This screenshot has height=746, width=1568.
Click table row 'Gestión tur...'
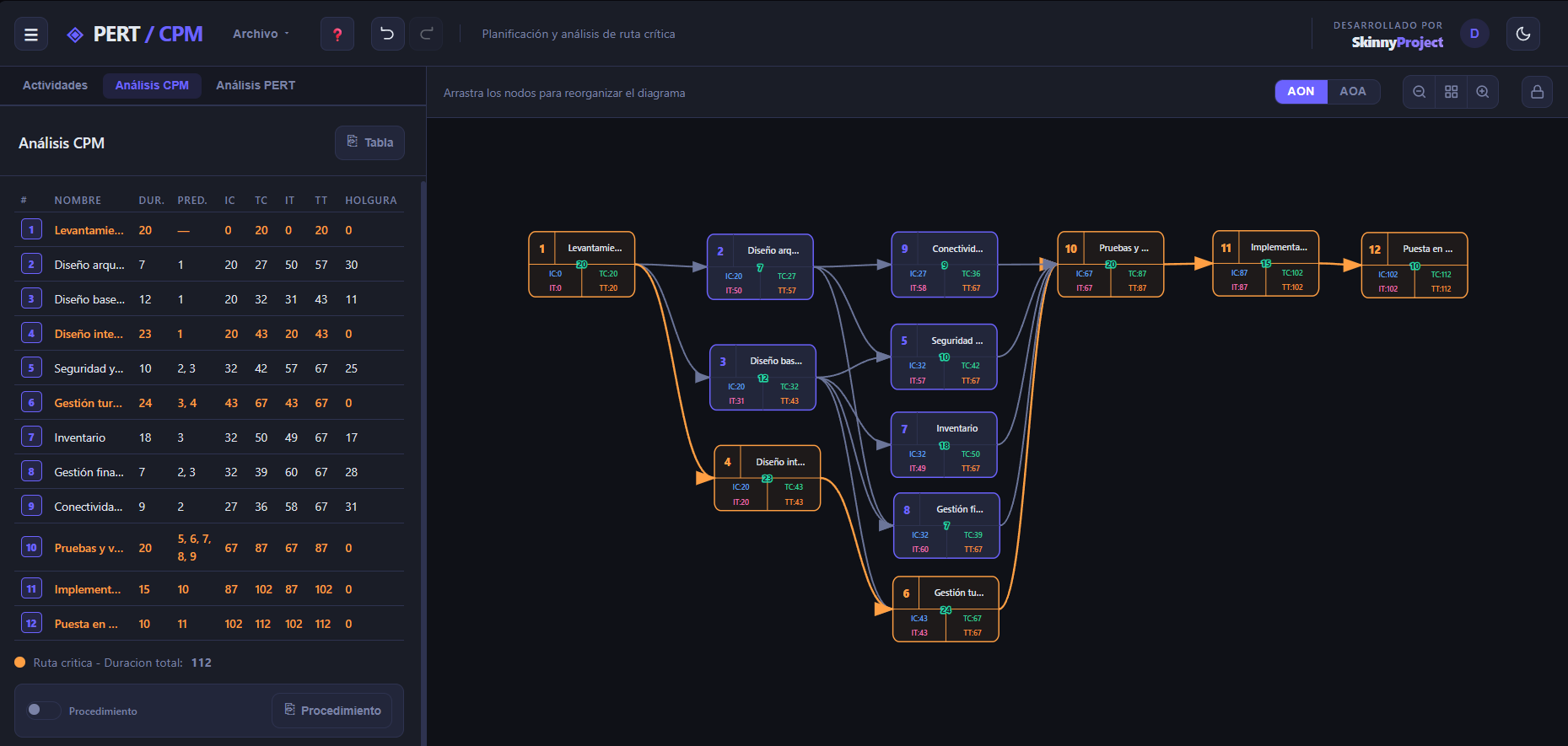(209, 403)
